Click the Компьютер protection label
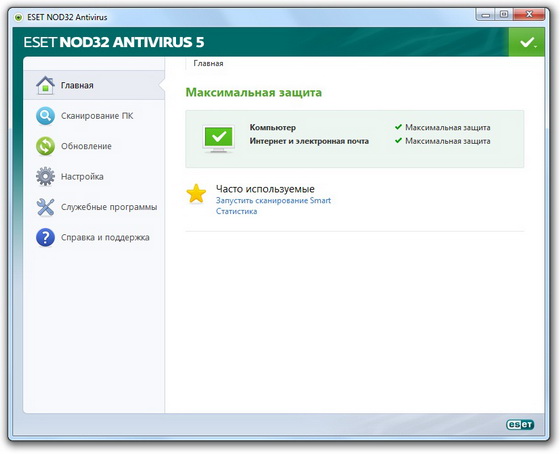The width and height of the screenshot is (560, 454). [272, 128]
